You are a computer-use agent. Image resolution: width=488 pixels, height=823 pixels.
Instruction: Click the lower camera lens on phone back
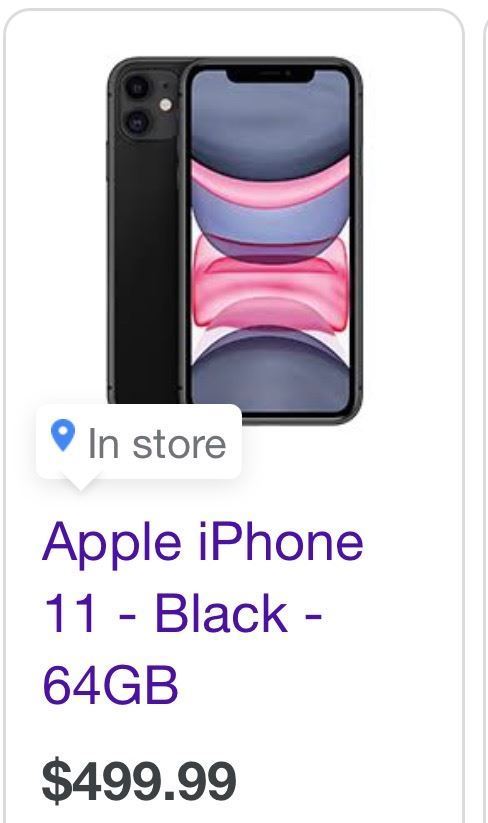137,123
